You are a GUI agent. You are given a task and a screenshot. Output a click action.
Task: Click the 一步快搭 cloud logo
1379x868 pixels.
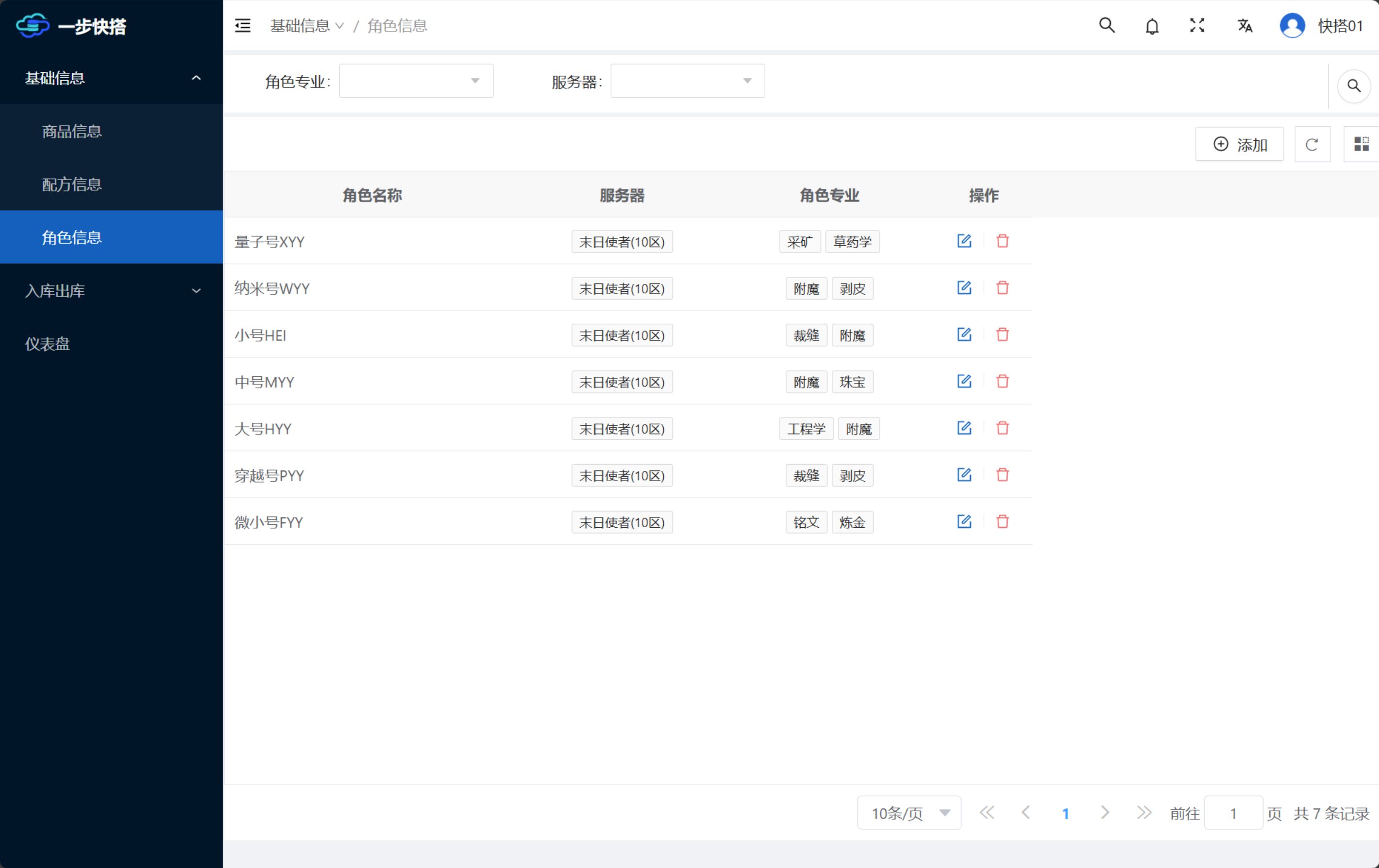[33, 26]
